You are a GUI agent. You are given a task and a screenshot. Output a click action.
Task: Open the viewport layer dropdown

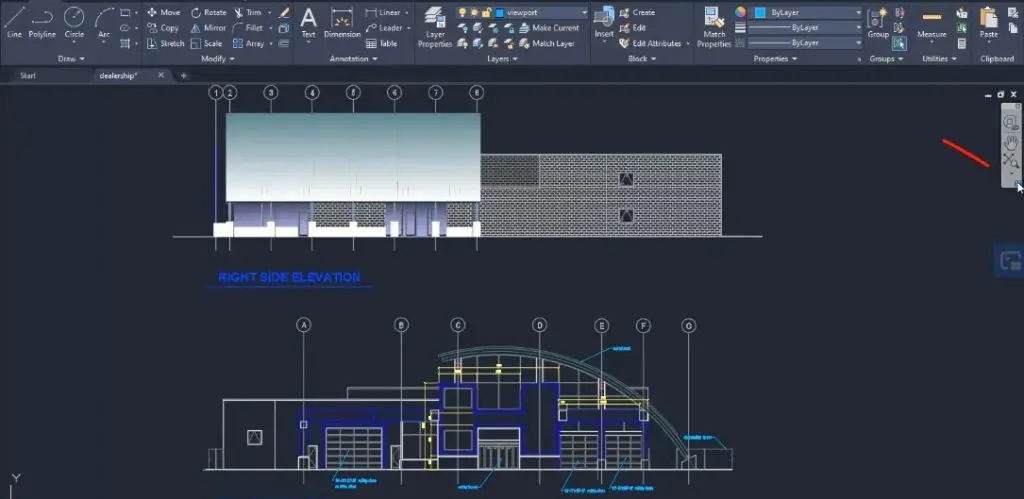541,12
